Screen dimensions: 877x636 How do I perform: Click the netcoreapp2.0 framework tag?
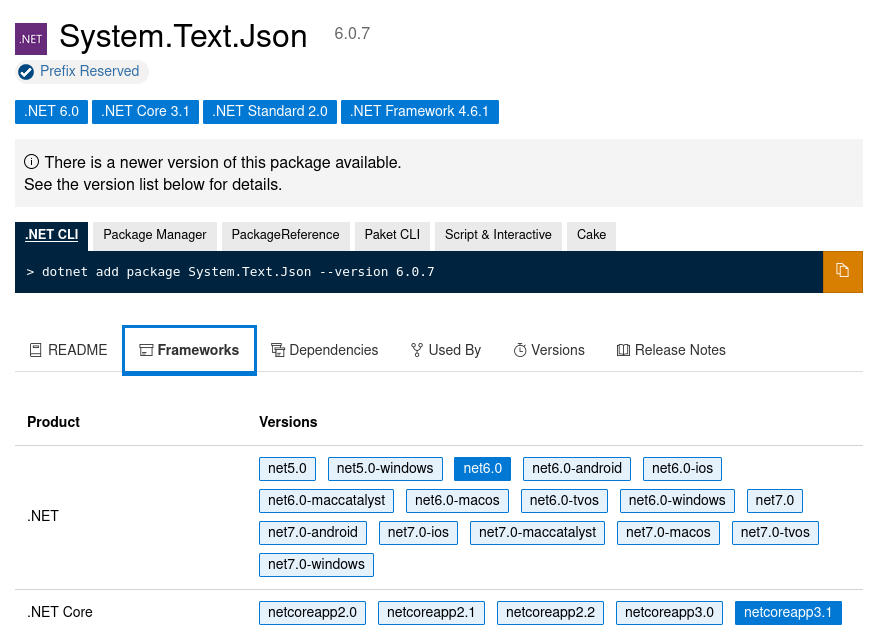point(312,613)
